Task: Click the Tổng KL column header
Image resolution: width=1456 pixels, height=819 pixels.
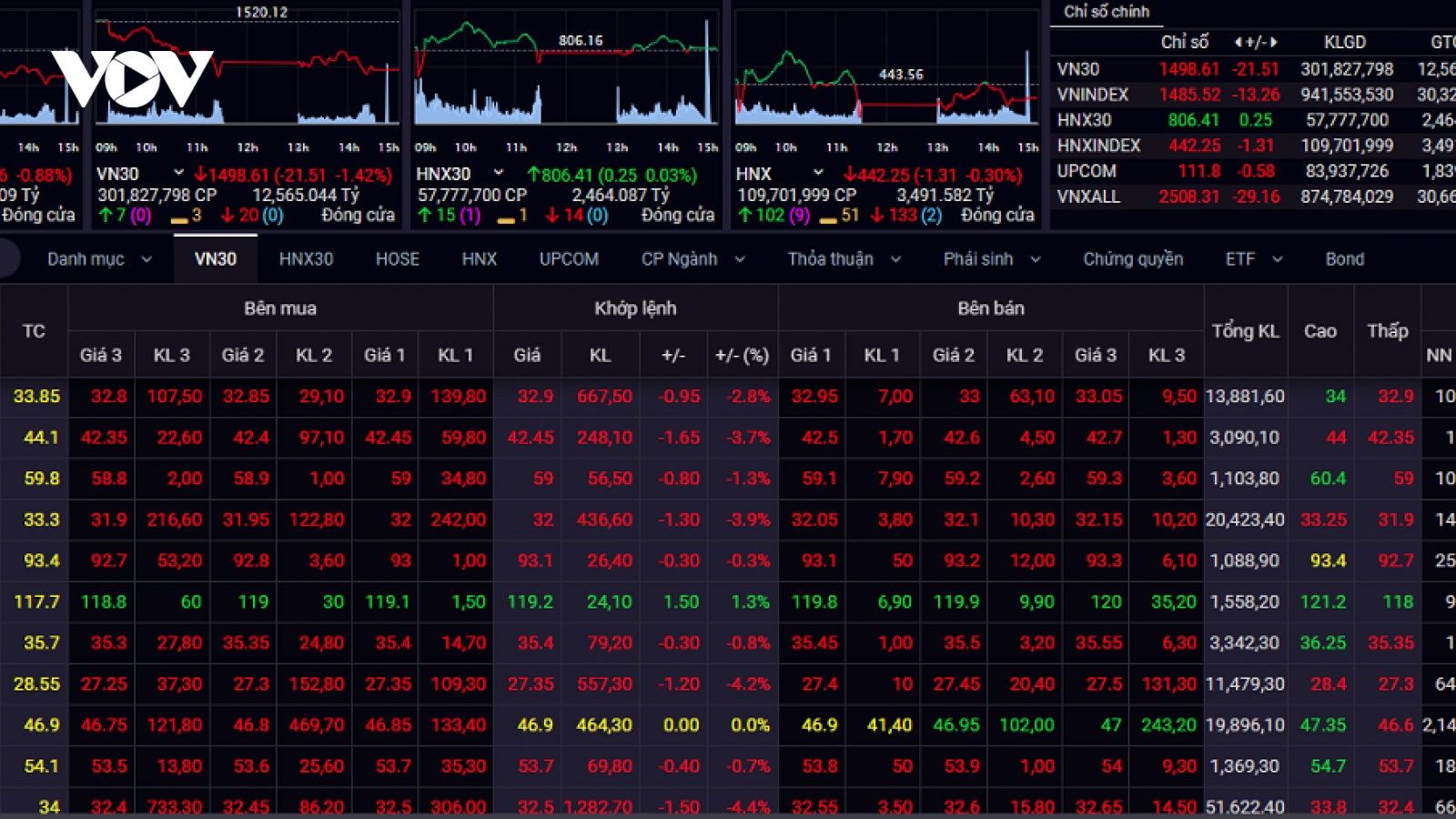Action: coord(1245,331)
